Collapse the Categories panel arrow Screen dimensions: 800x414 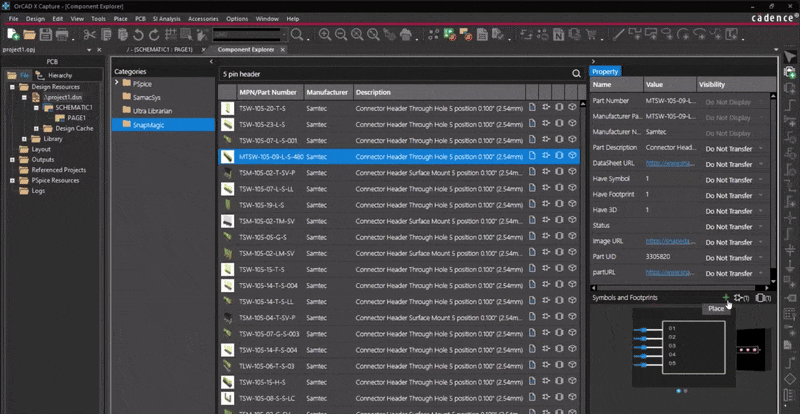tap(211, 62)
